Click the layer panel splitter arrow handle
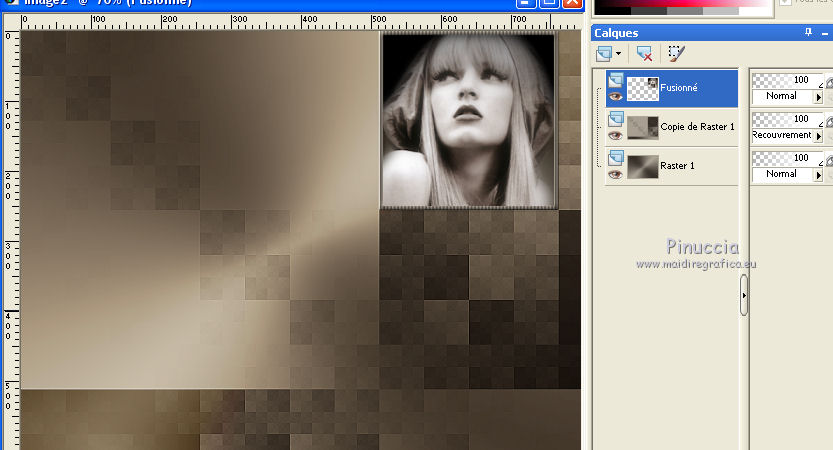833x450 pixels. pyautogui.click(x=744, y=295)
